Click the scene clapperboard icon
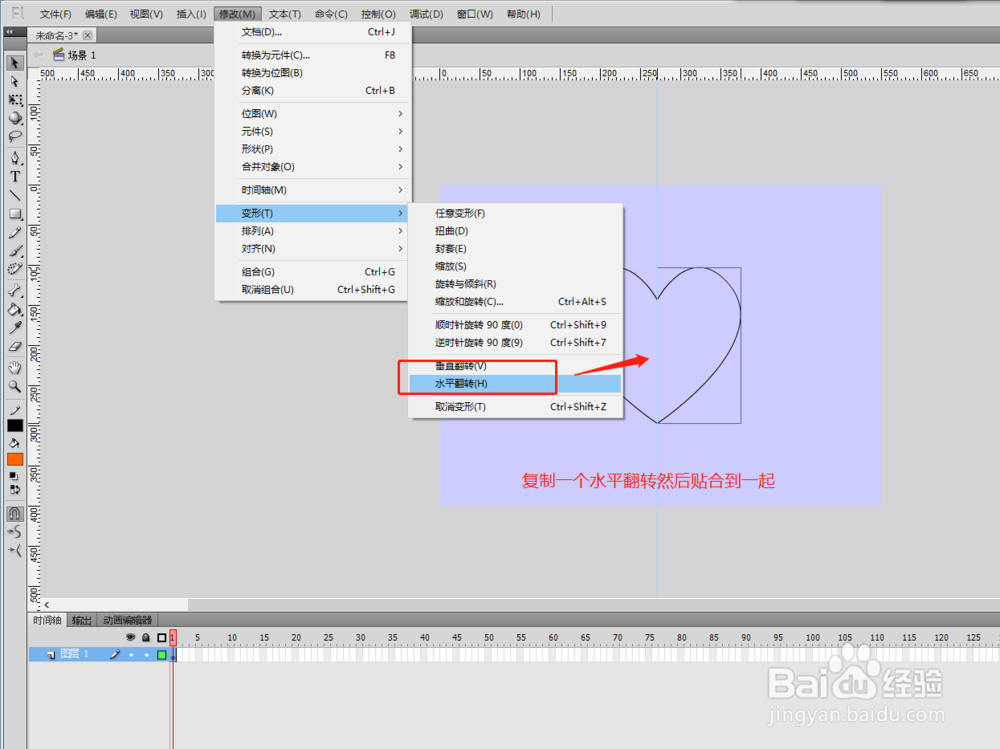Screen dimensions: 1000x749 point(58,54)
